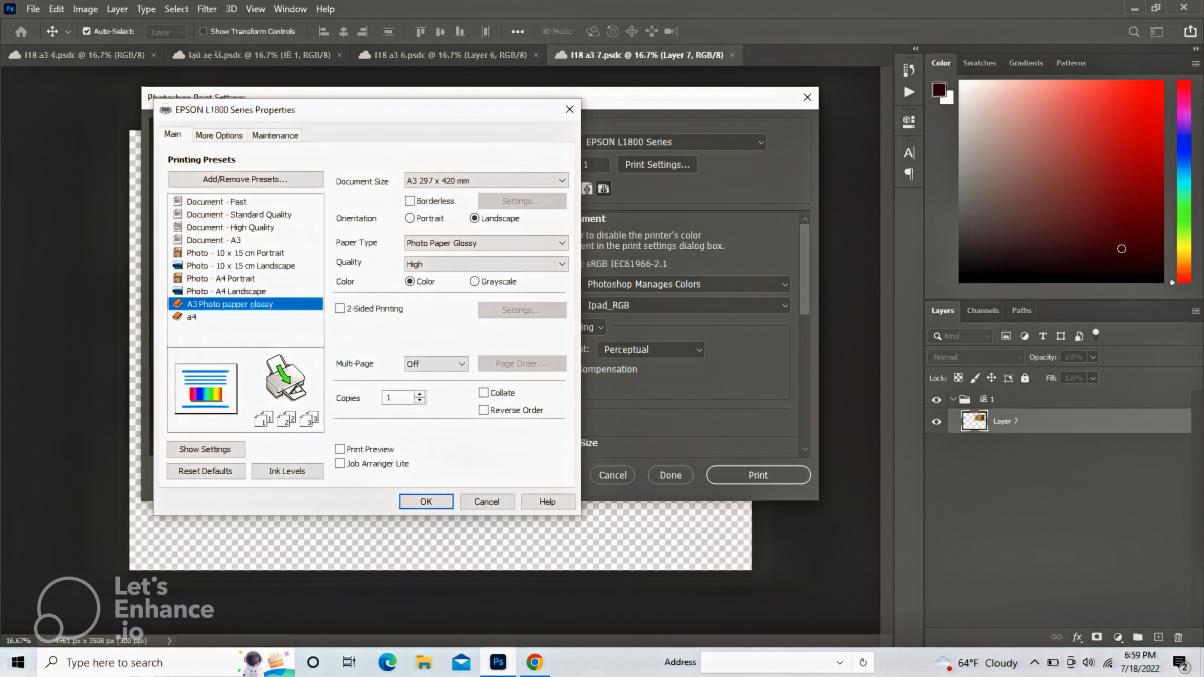Open the Photoshop Manages Colors dropdown
This screenshot has width=1204, height=677.
[686, 284]
